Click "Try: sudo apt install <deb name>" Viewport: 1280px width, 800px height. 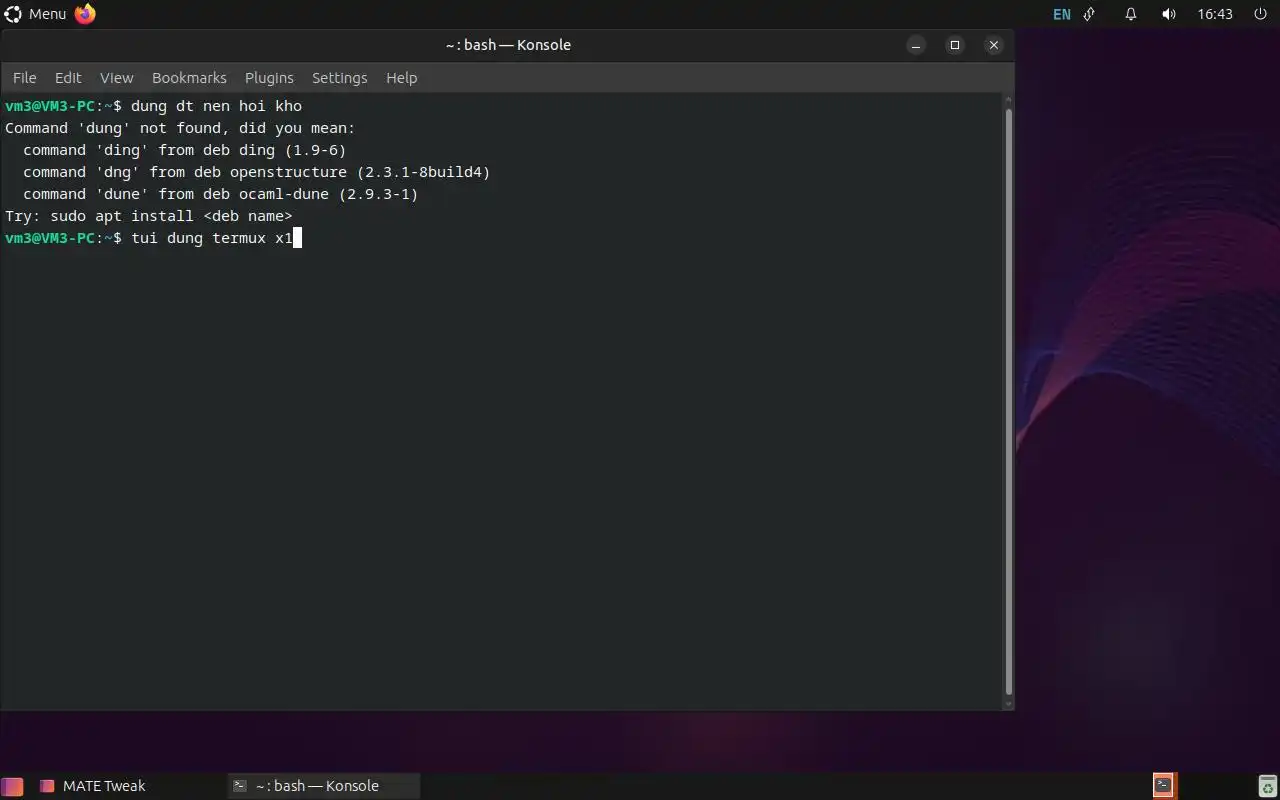[149, 216]
